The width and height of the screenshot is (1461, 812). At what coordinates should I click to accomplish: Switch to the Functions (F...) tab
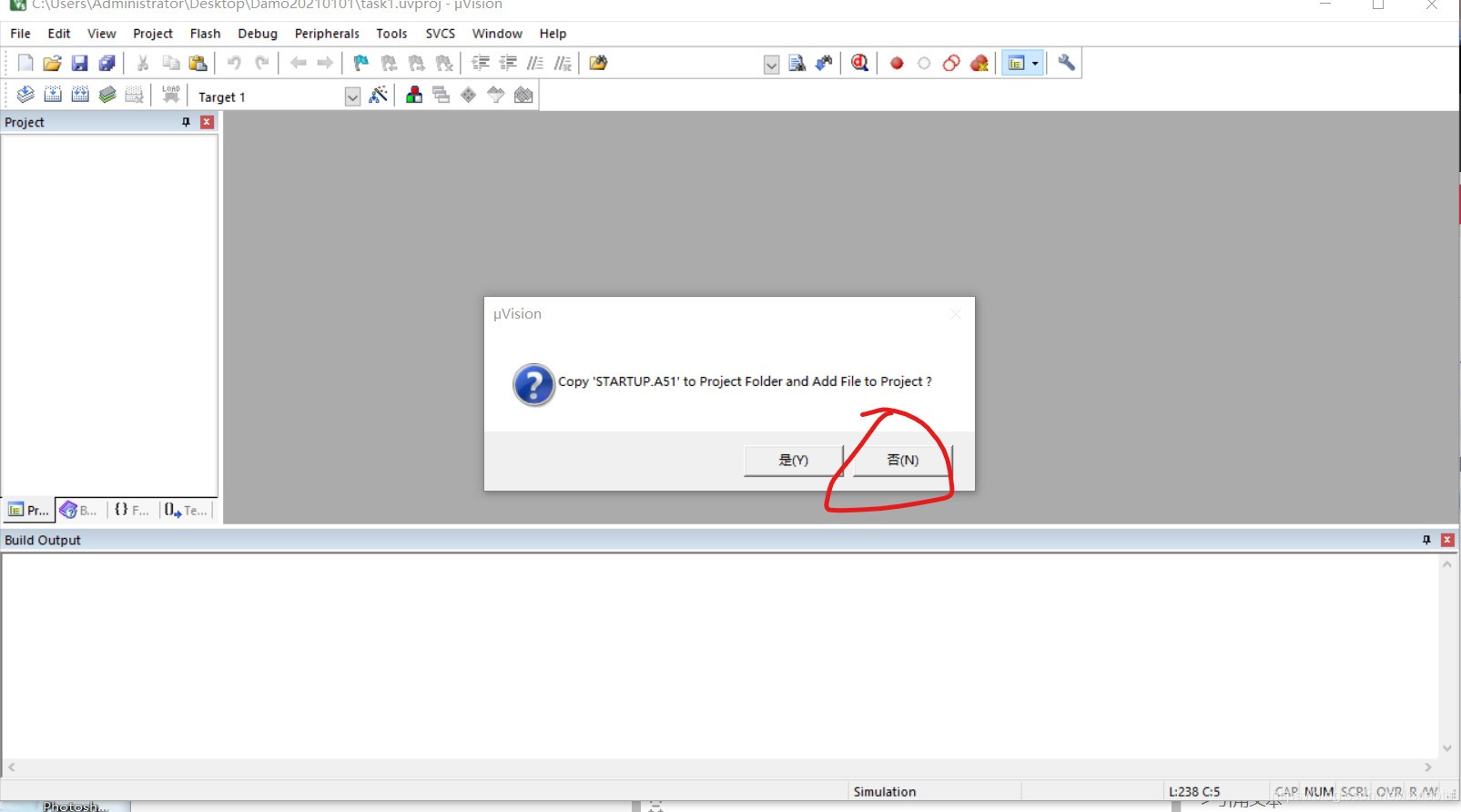coord(131,510)
